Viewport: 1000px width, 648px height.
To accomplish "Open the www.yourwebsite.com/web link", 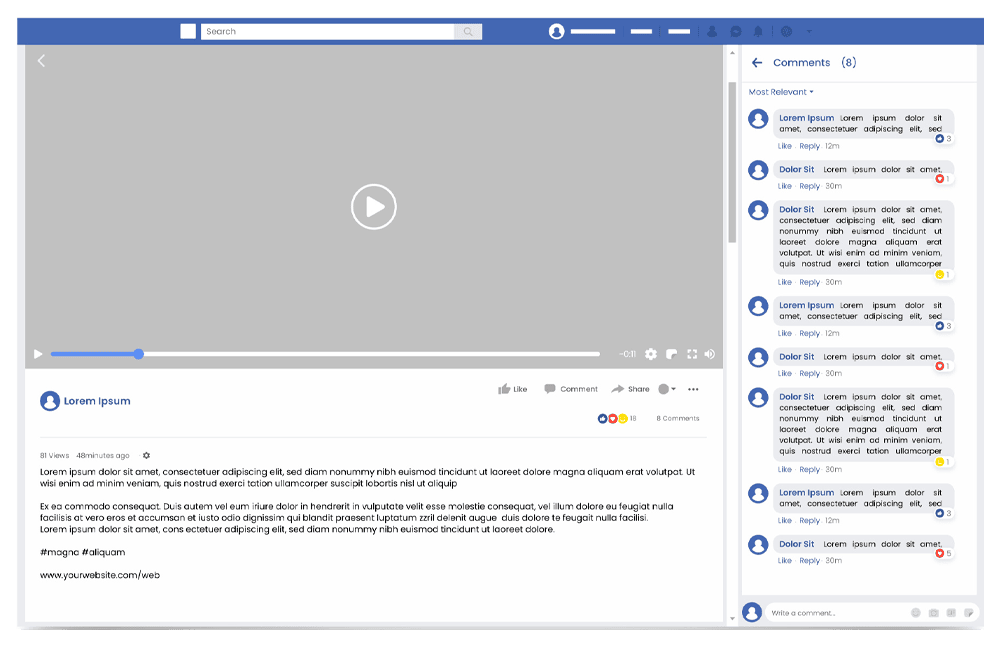I will tap(100, 575).
